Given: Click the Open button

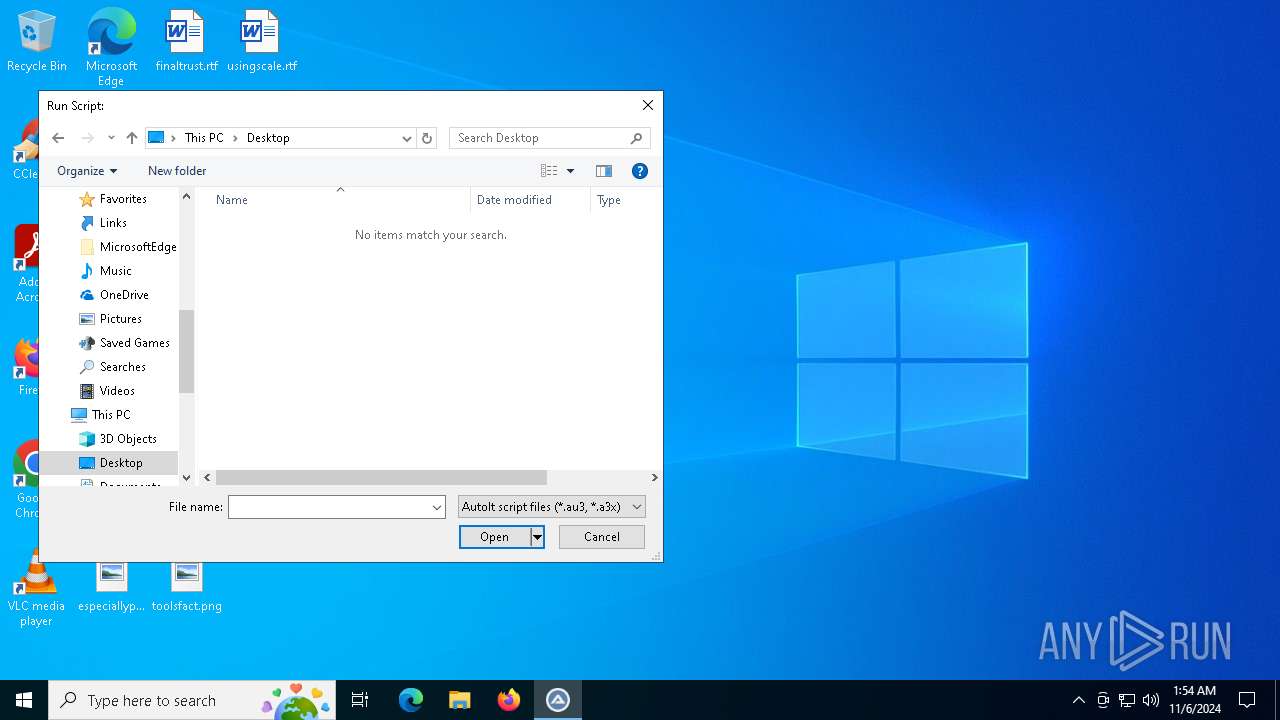Looking at the screenshot, I should point(494,537).
